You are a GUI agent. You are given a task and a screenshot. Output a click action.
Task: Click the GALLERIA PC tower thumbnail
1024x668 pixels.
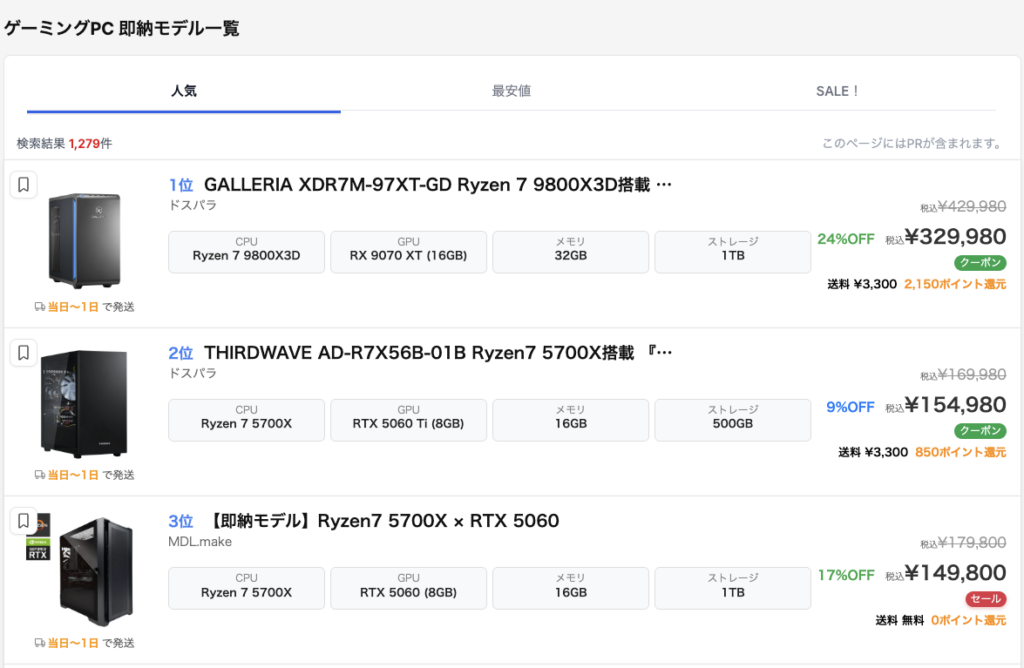click(x=84, y=240)
